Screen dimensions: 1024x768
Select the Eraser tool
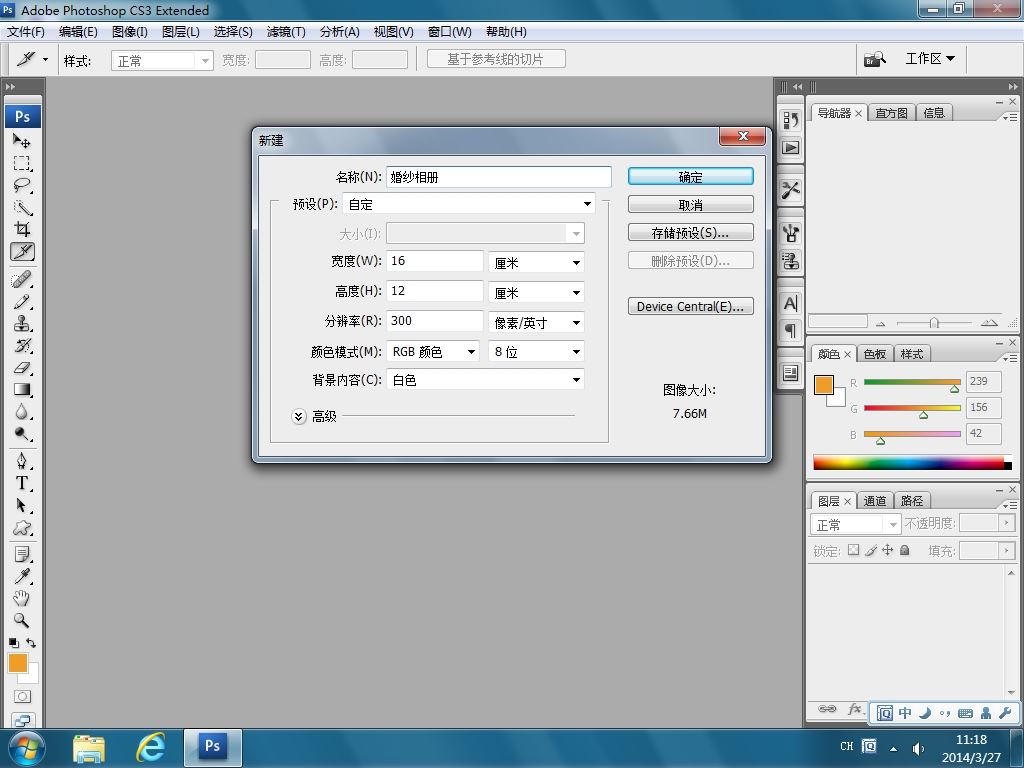pyautogui.click(x=22, y=368)
